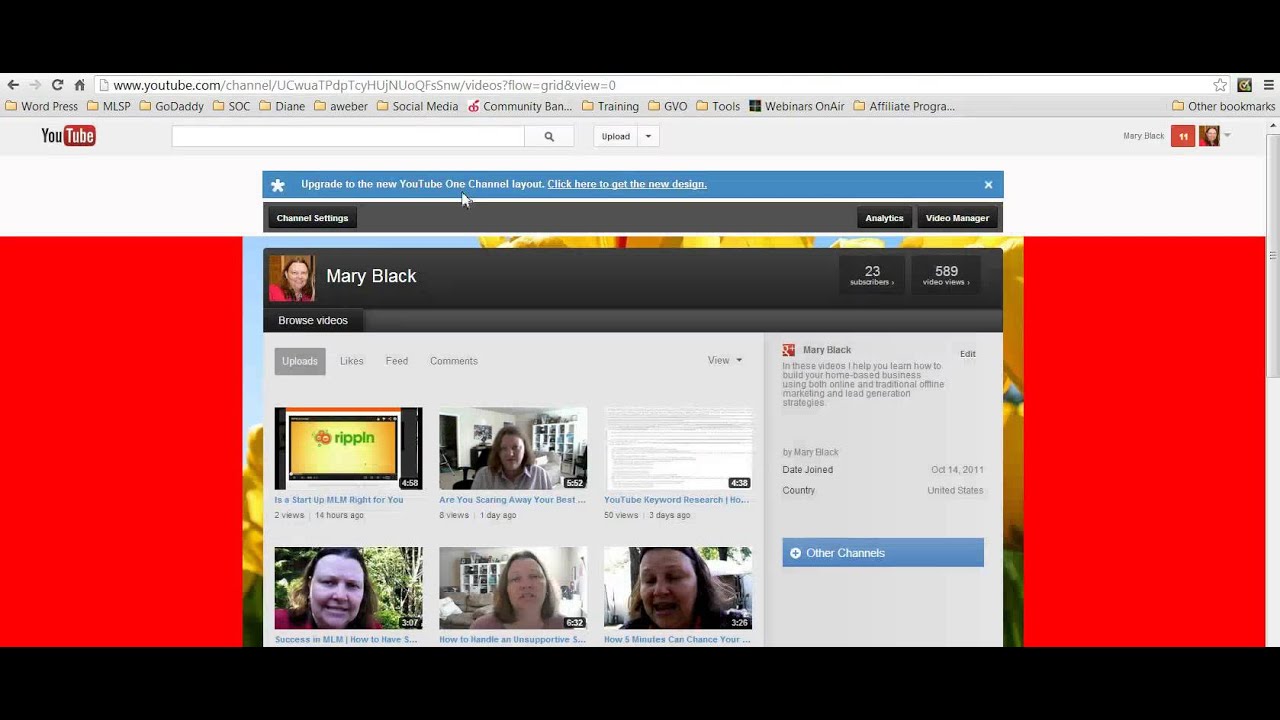Click the Mary Black username in header

click(1144, 136)
